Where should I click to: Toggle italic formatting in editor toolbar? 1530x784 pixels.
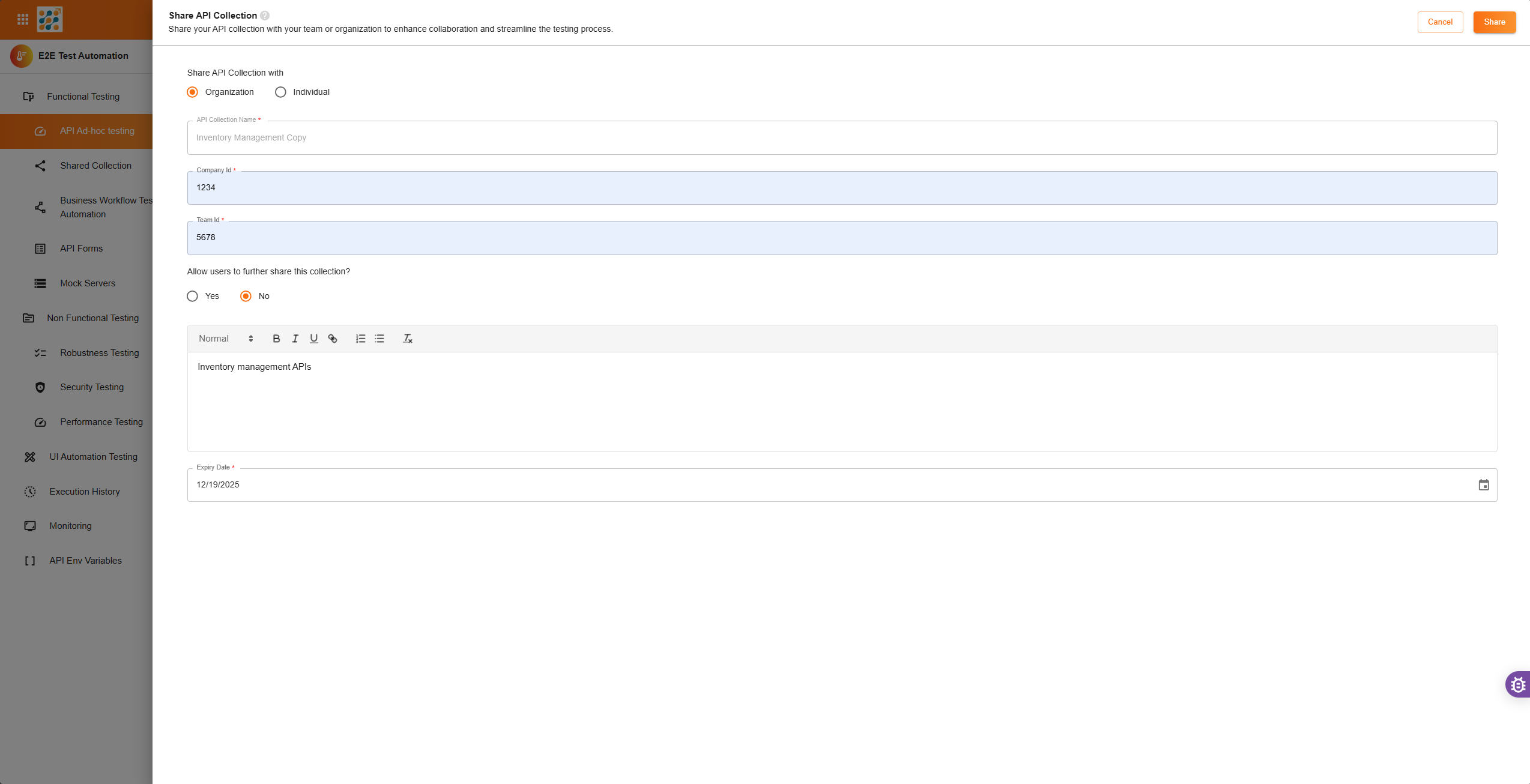[295, 339]
